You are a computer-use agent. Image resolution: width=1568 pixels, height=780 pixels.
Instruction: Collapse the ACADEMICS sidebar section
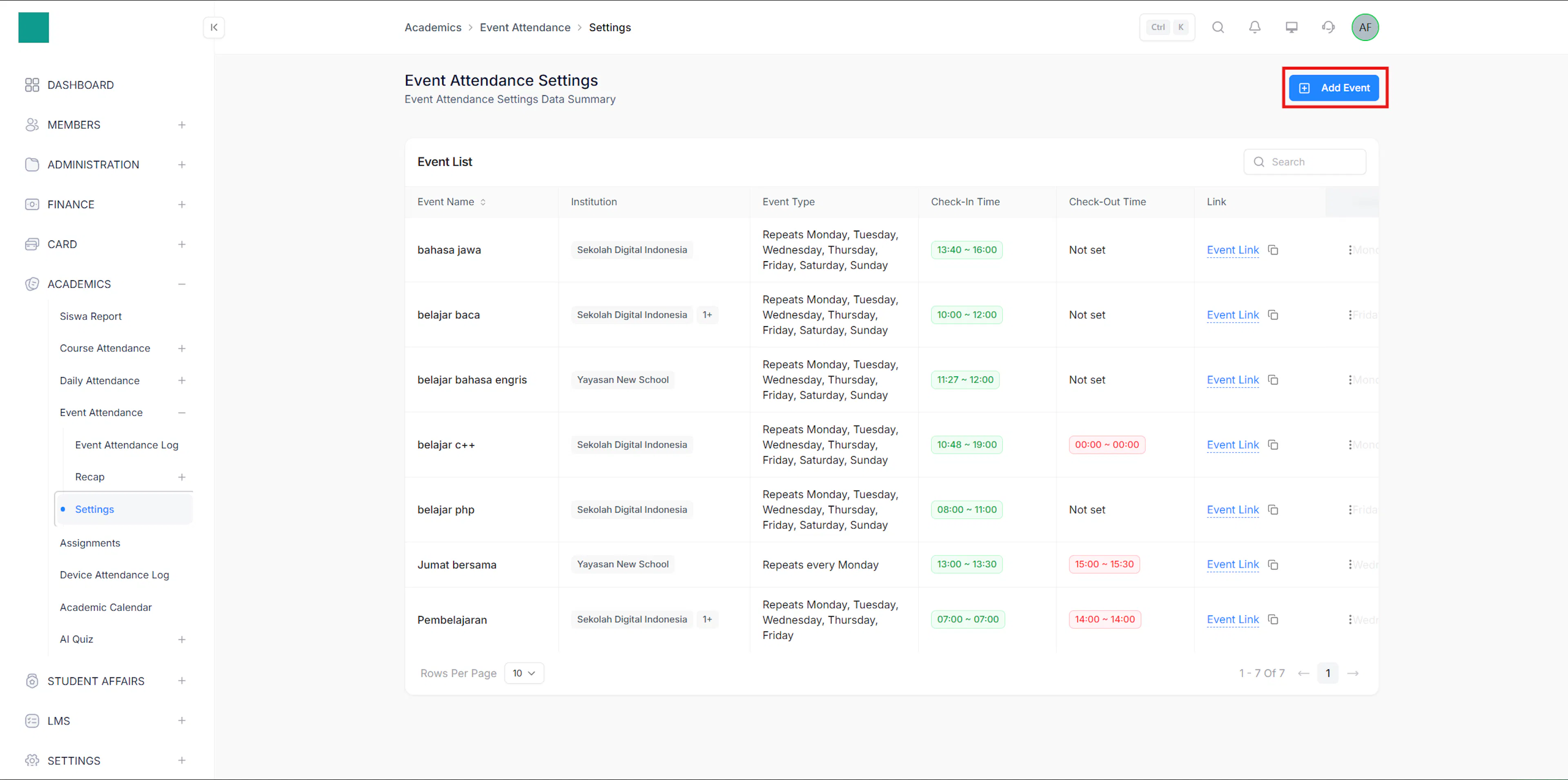point(181,284)
